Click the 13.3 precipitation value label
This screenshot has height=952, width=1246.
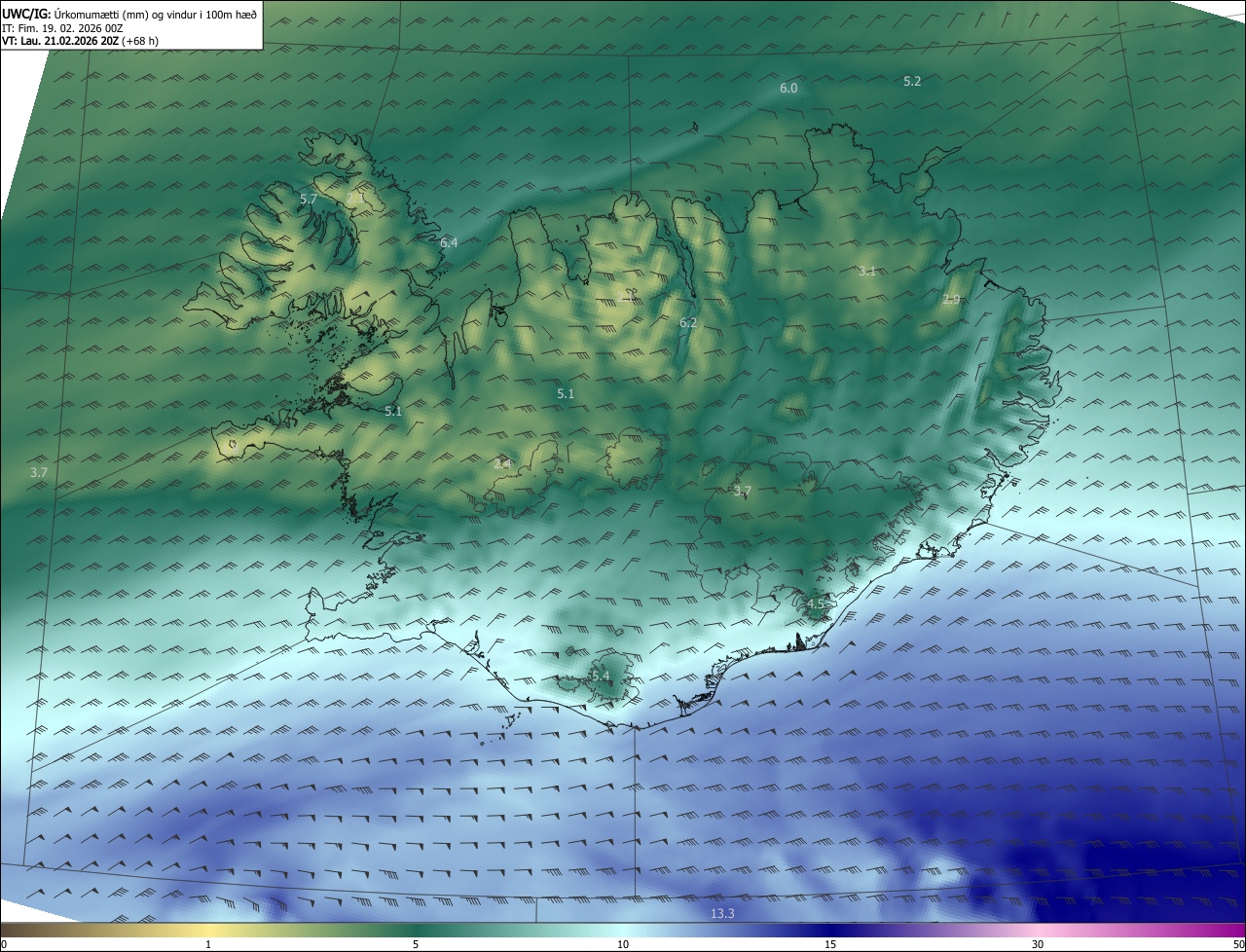[722, 913]
